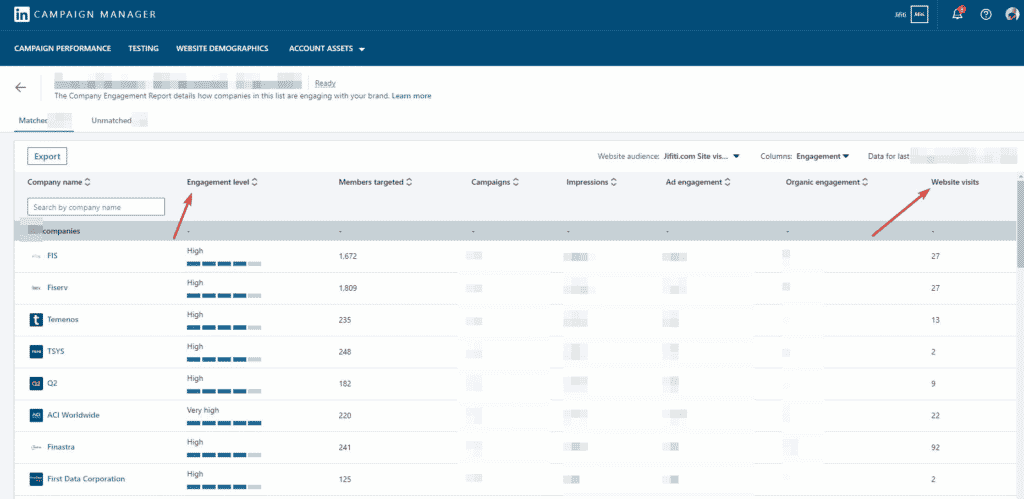
Task: Click the ACI Worldwide logo
Action: pyautogui.click(x=36, y=415)
